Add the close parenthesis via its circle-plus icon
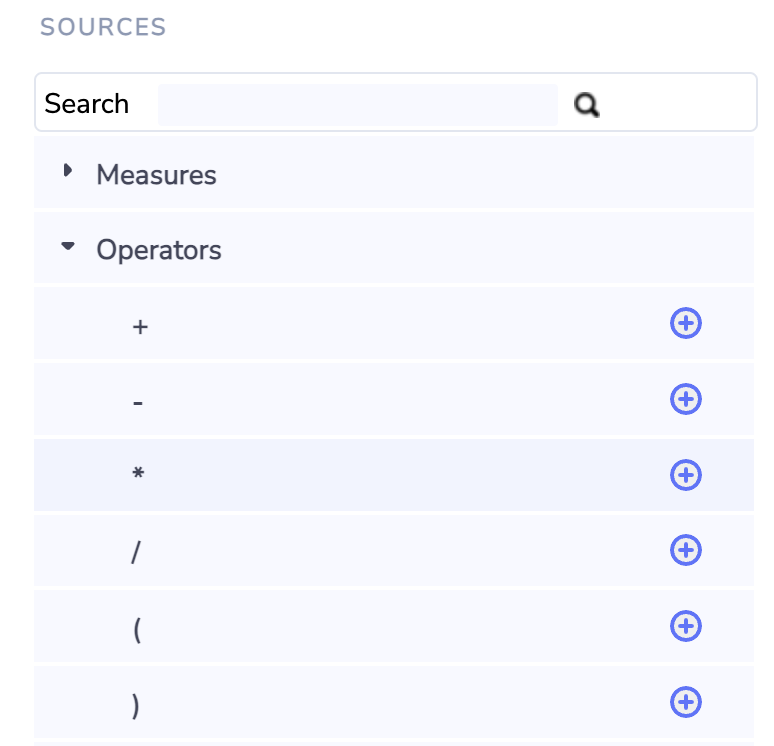 [685, 702]
